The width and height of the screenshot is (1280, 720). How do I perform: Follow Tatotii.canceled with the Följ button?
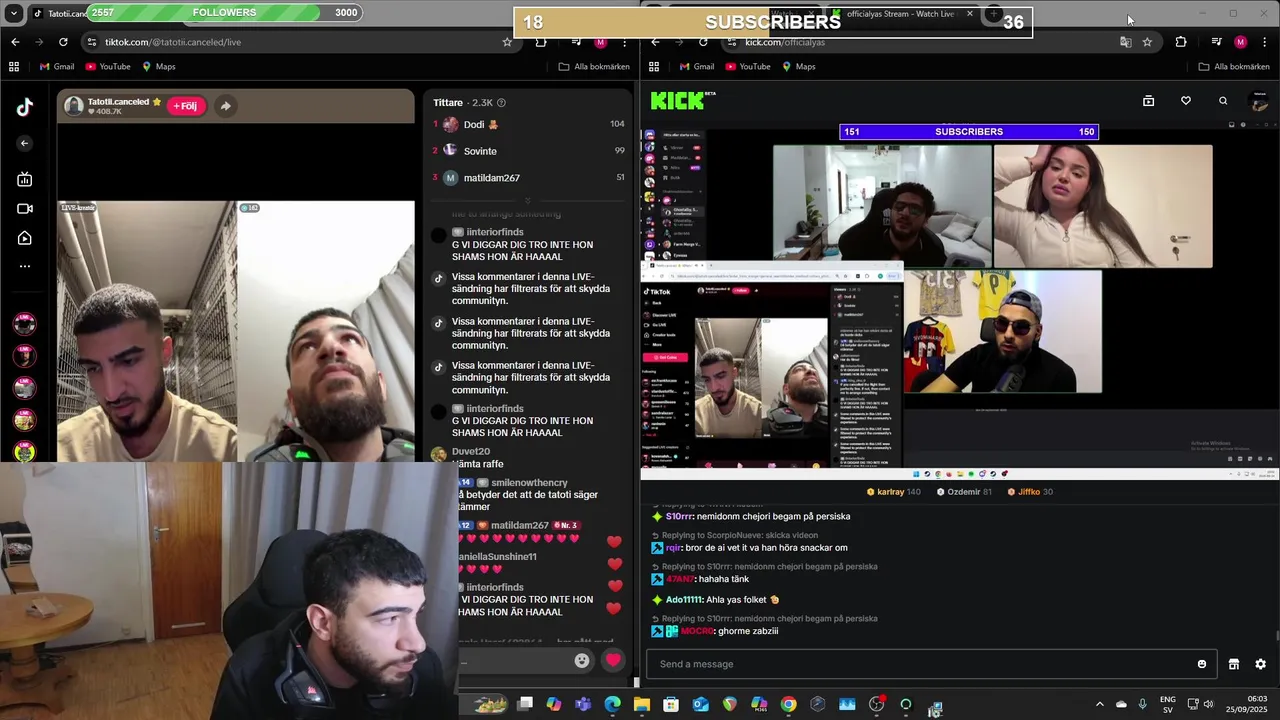[185, 106]
